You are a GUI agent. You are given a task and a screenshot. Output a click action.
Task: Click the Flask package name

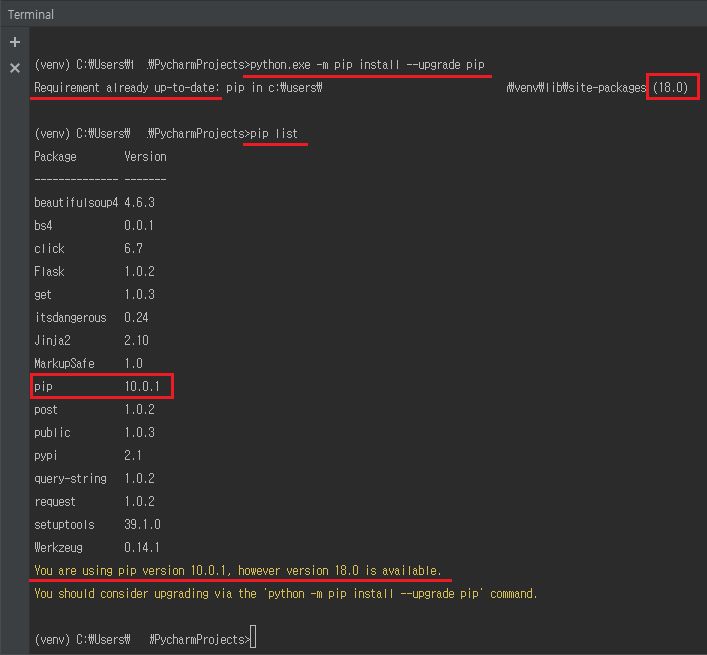tap(49, 271)
